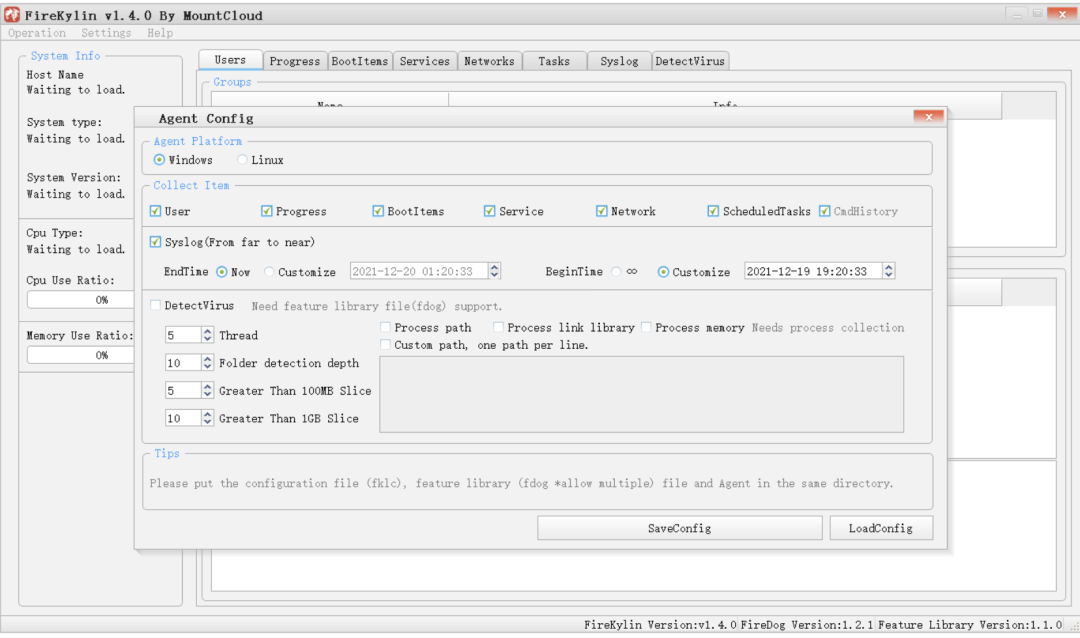Click the Thread count spinner arrows

click(x=207, y=335)
